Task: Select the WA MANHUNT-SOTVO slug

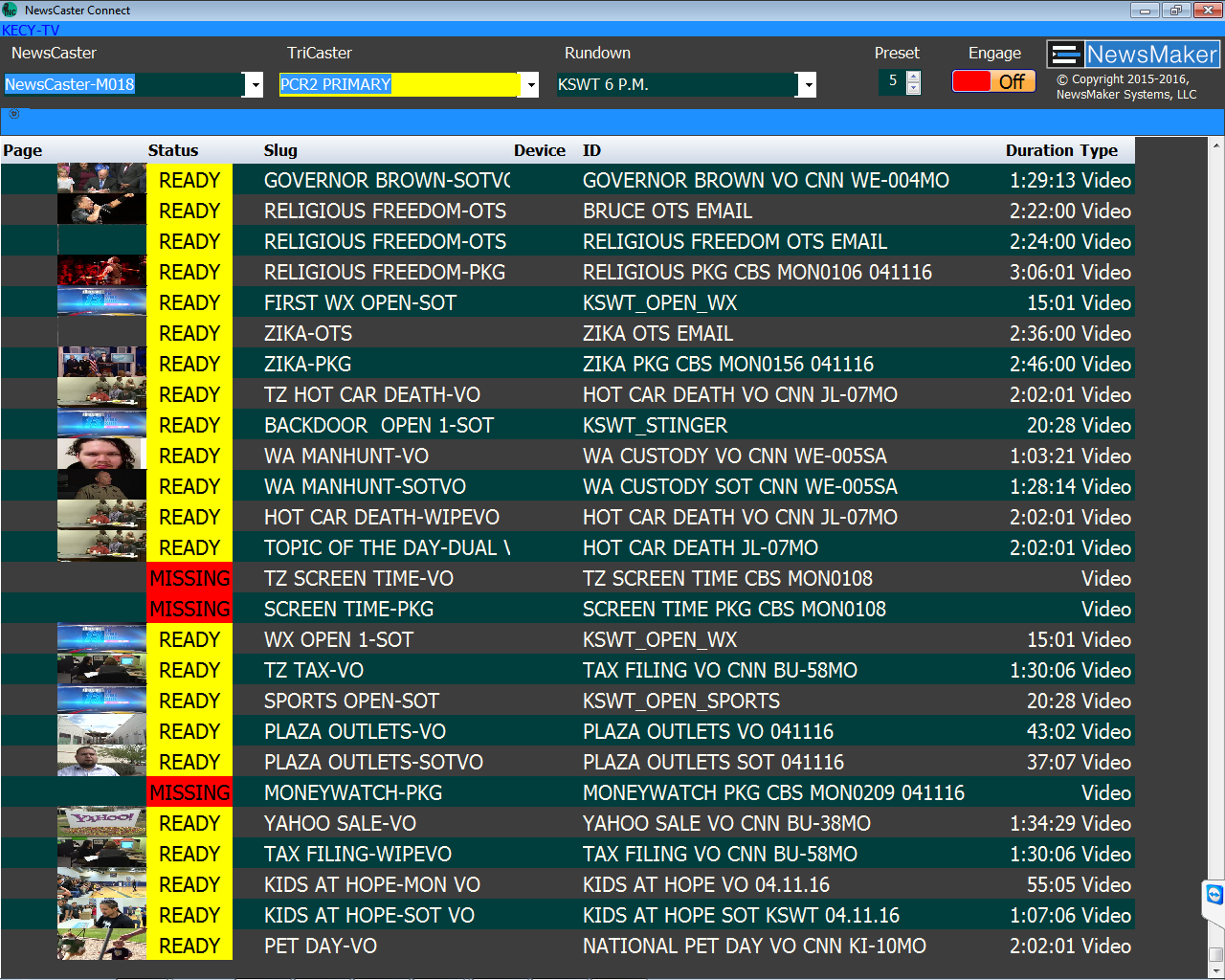Action: point(365,486)
